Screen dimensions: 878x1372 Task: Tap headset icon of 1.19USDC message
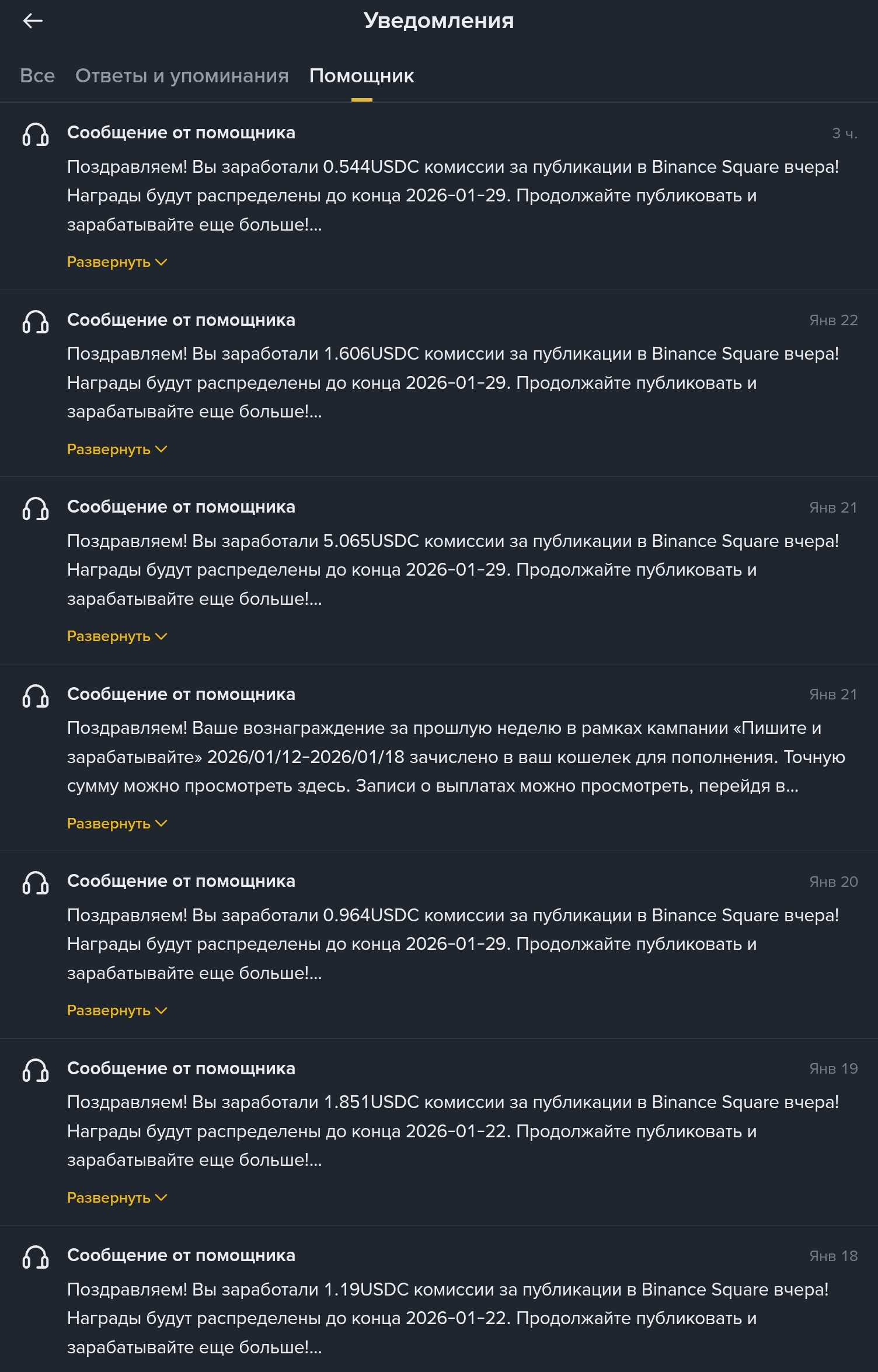[x=36, y=1257]
